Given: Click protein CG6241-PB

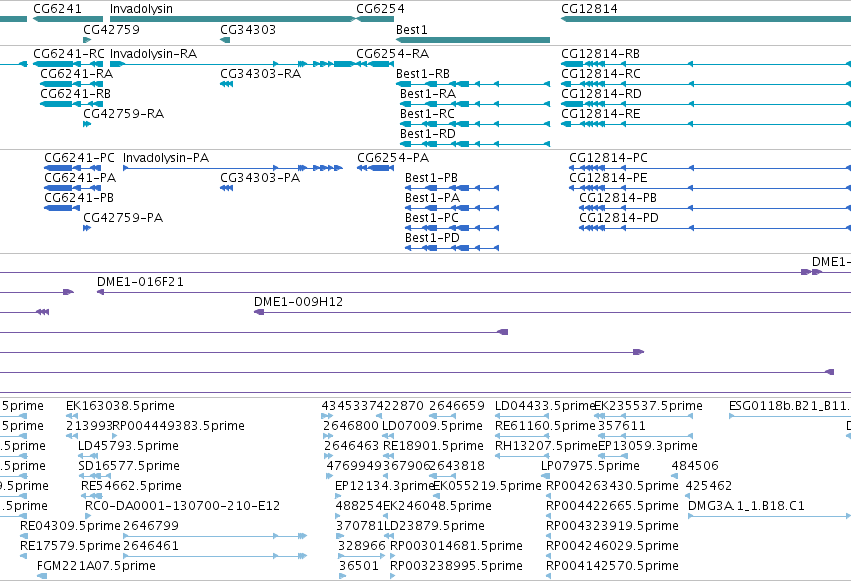Looking at the screenshot, I should pos(62,208).
